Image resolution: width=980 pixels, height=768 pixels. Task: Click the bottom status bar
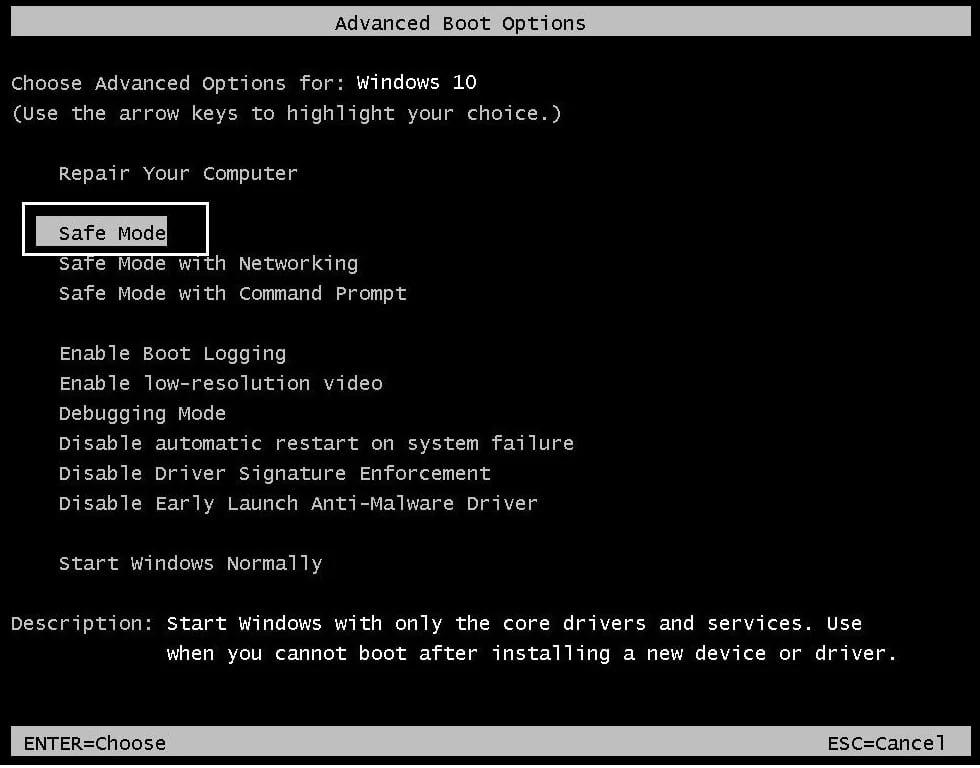[490, 743]
